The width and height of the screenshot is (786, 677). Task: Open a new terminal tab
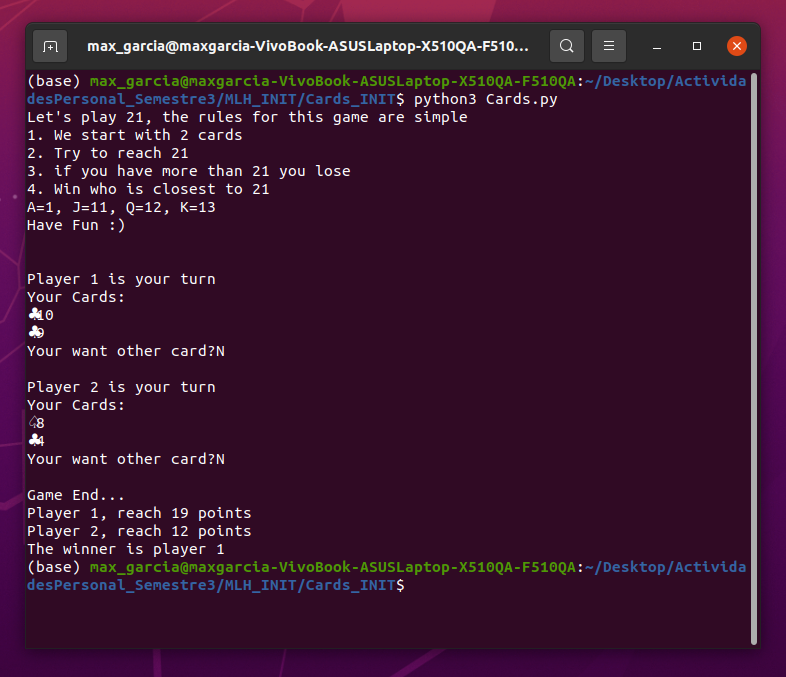(50, 46)
